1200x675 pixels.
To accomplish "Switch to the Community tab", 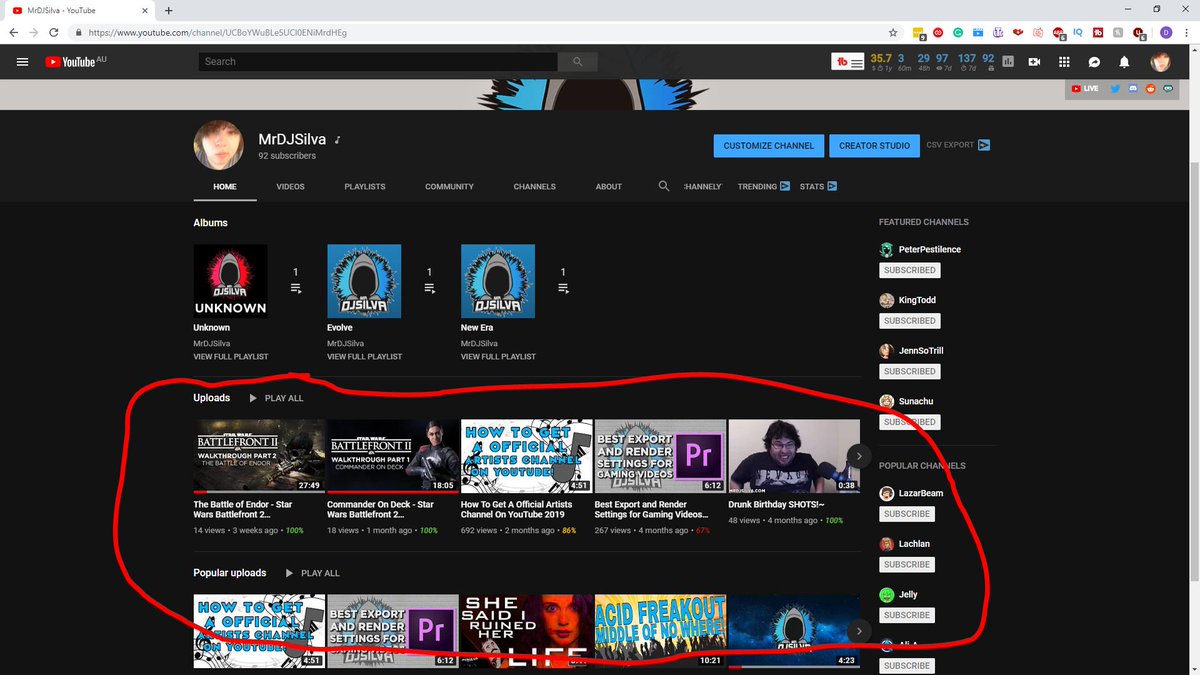I will 449,187.
